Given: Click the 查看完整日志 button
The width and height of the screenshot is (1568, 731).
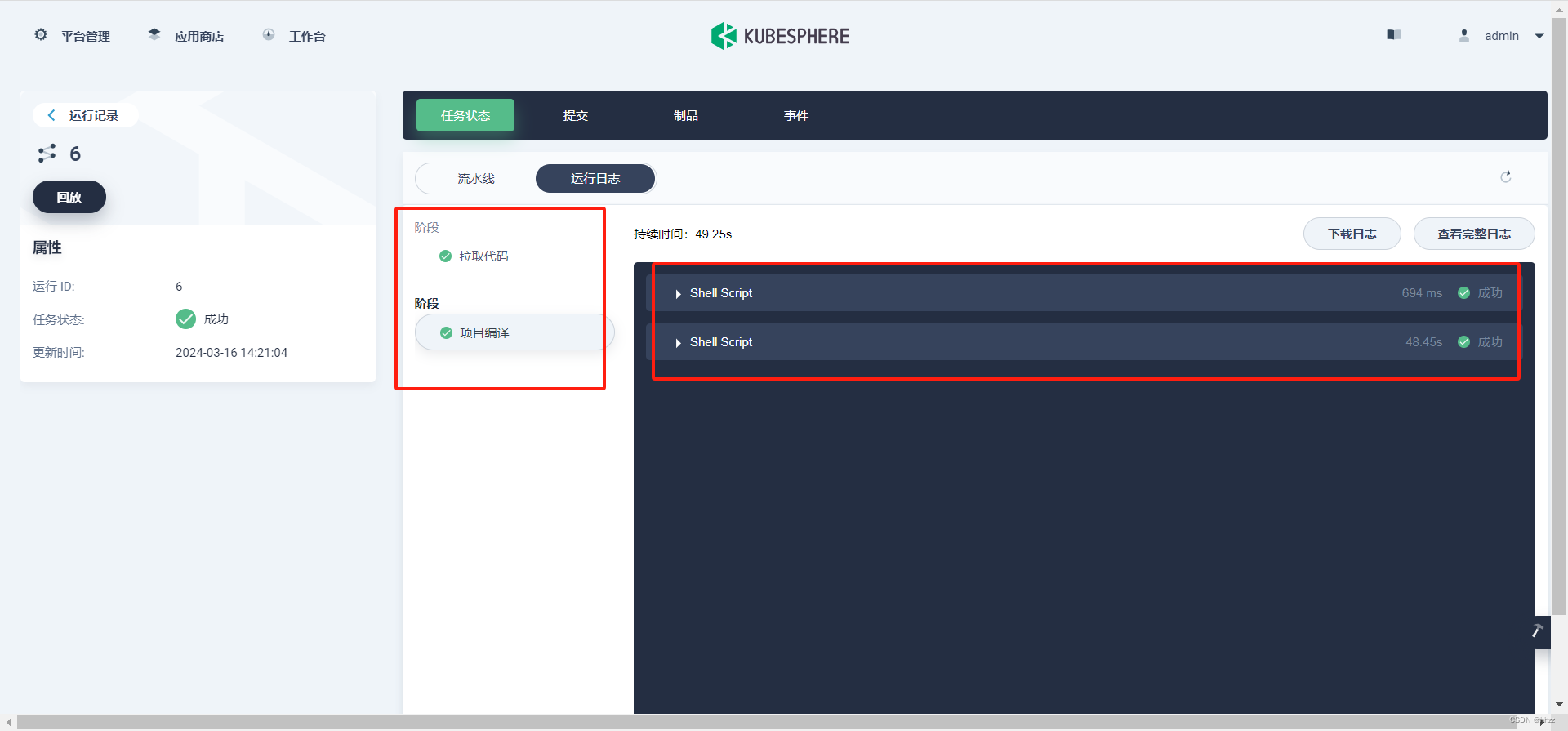Looking at the screenshot, I should point(1474,234).
